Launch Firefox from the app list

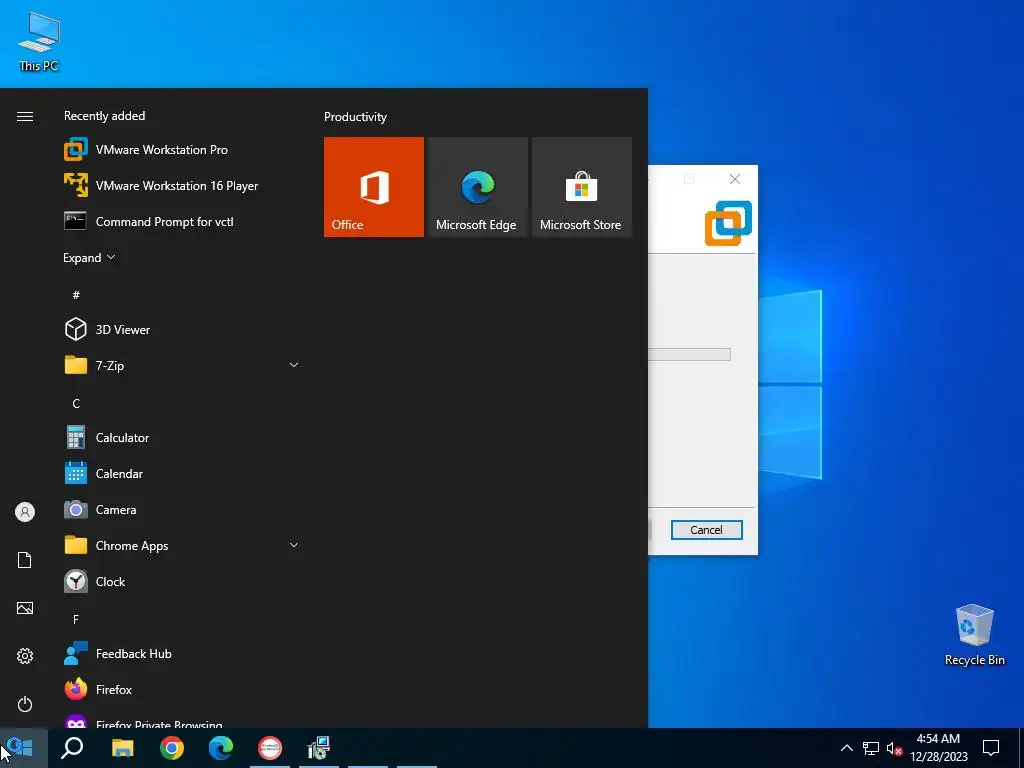(182, 690)
